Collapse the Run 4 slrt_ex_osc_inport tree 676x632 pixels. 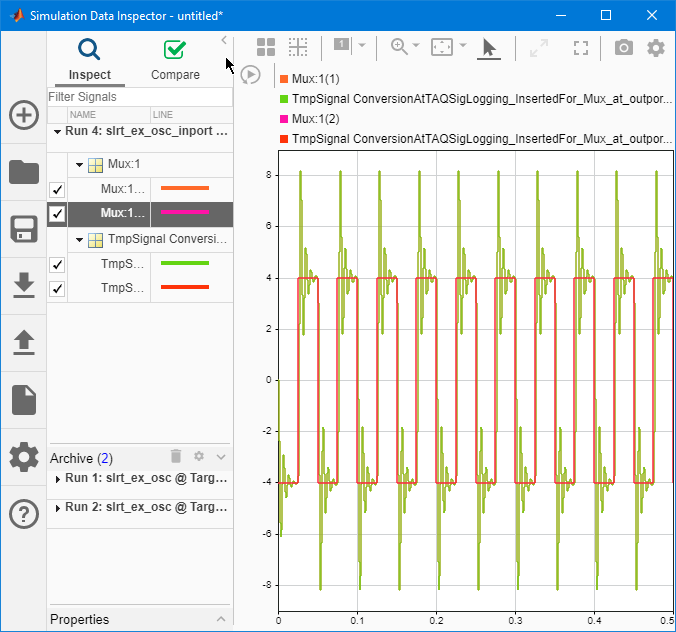coord(56,131)
